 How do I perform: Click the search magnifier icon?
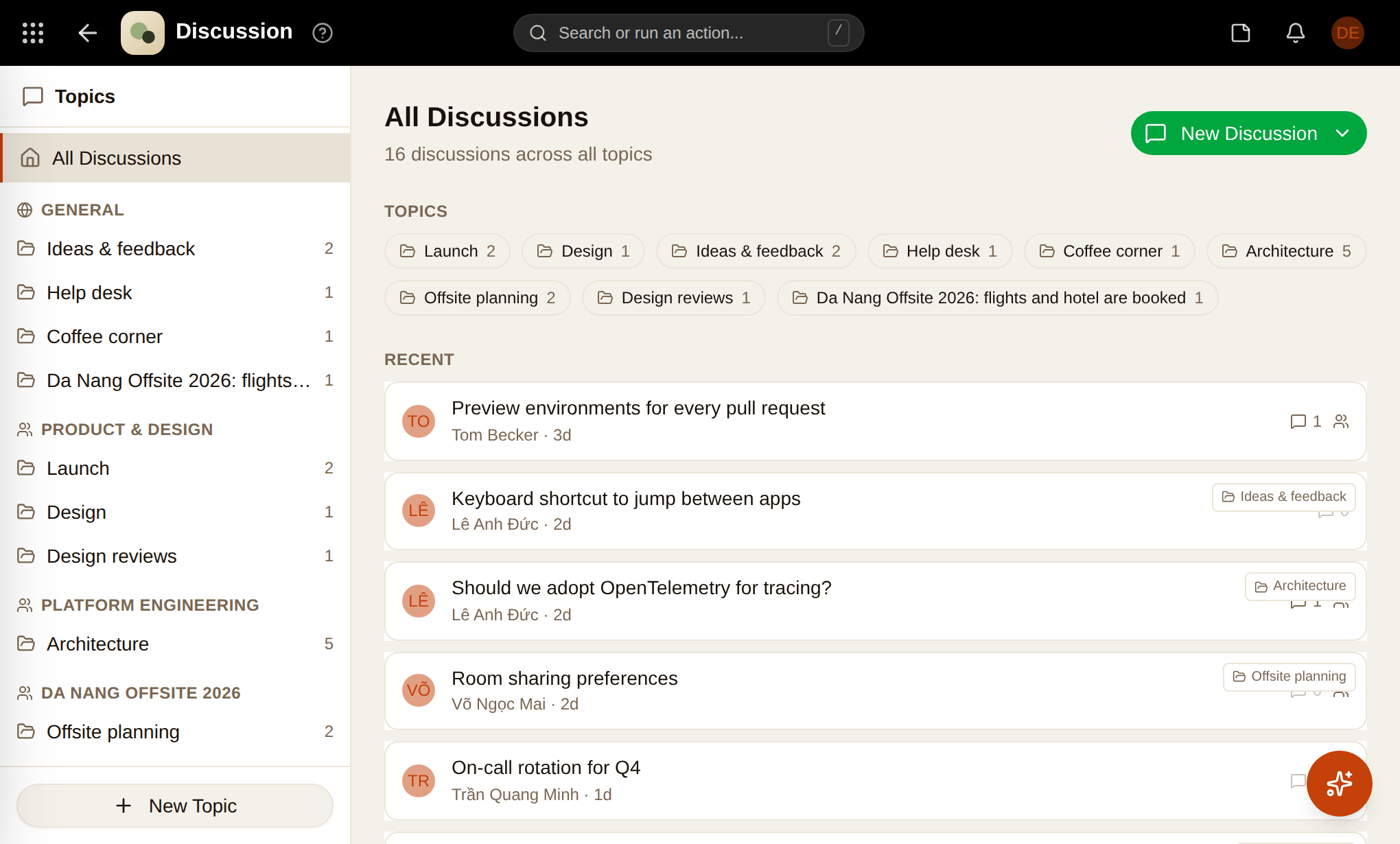(x=538, y=33)
